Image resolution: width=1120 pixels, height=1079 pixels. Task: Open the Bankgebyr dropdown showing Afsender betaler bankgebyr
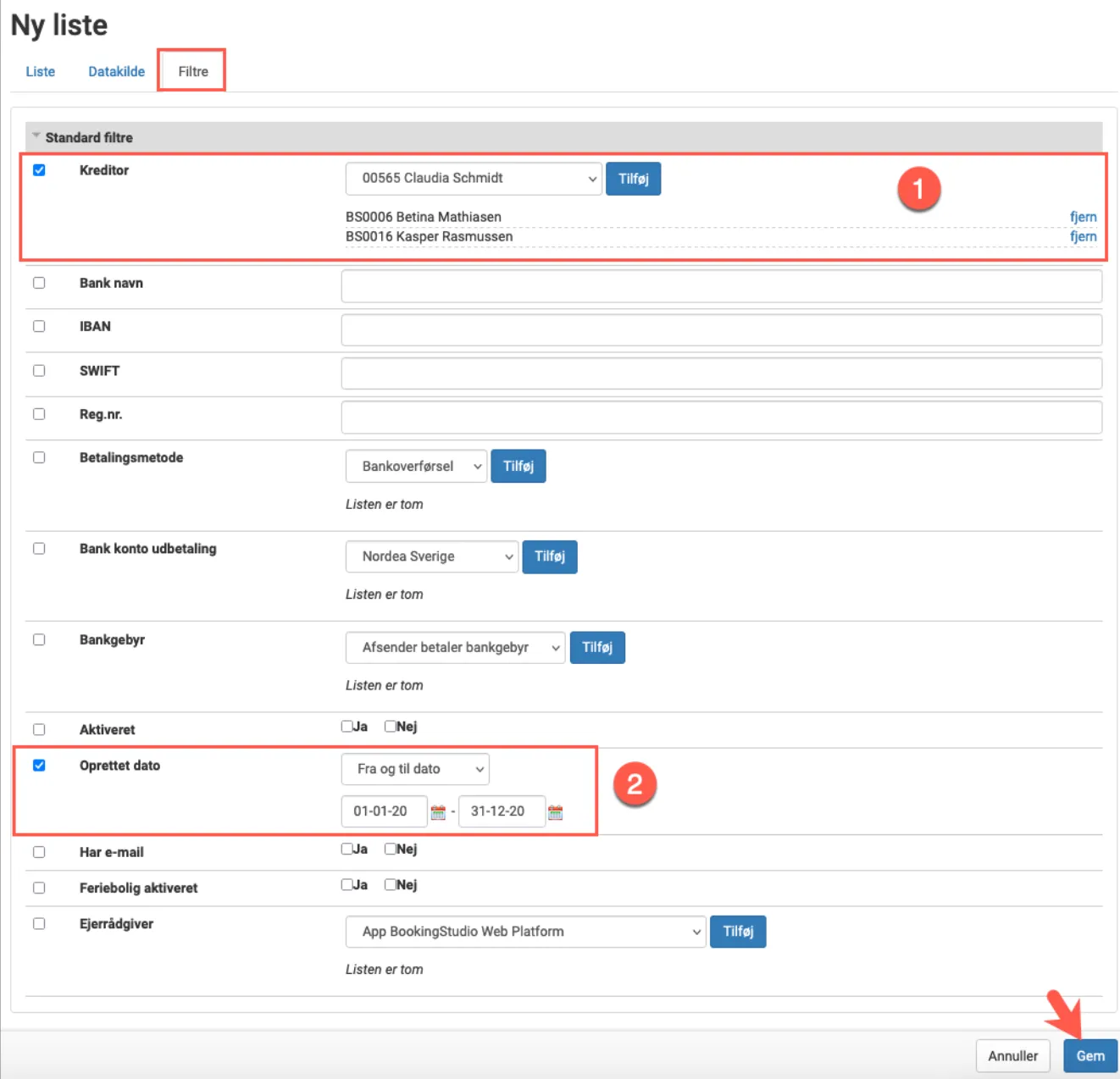(x=455, y=648)
